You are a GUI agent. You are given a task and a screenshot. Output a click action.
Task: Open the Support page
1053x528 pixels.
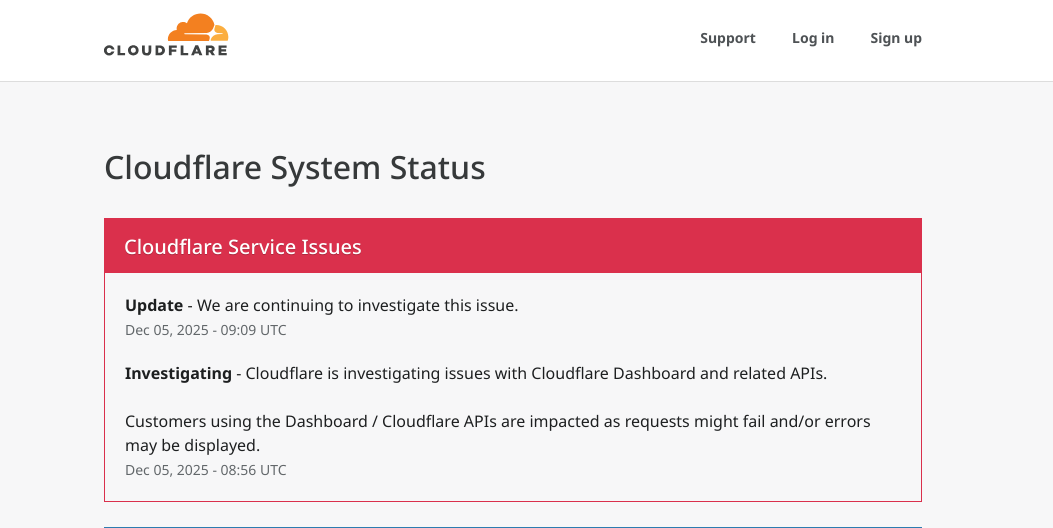[727, 38]
